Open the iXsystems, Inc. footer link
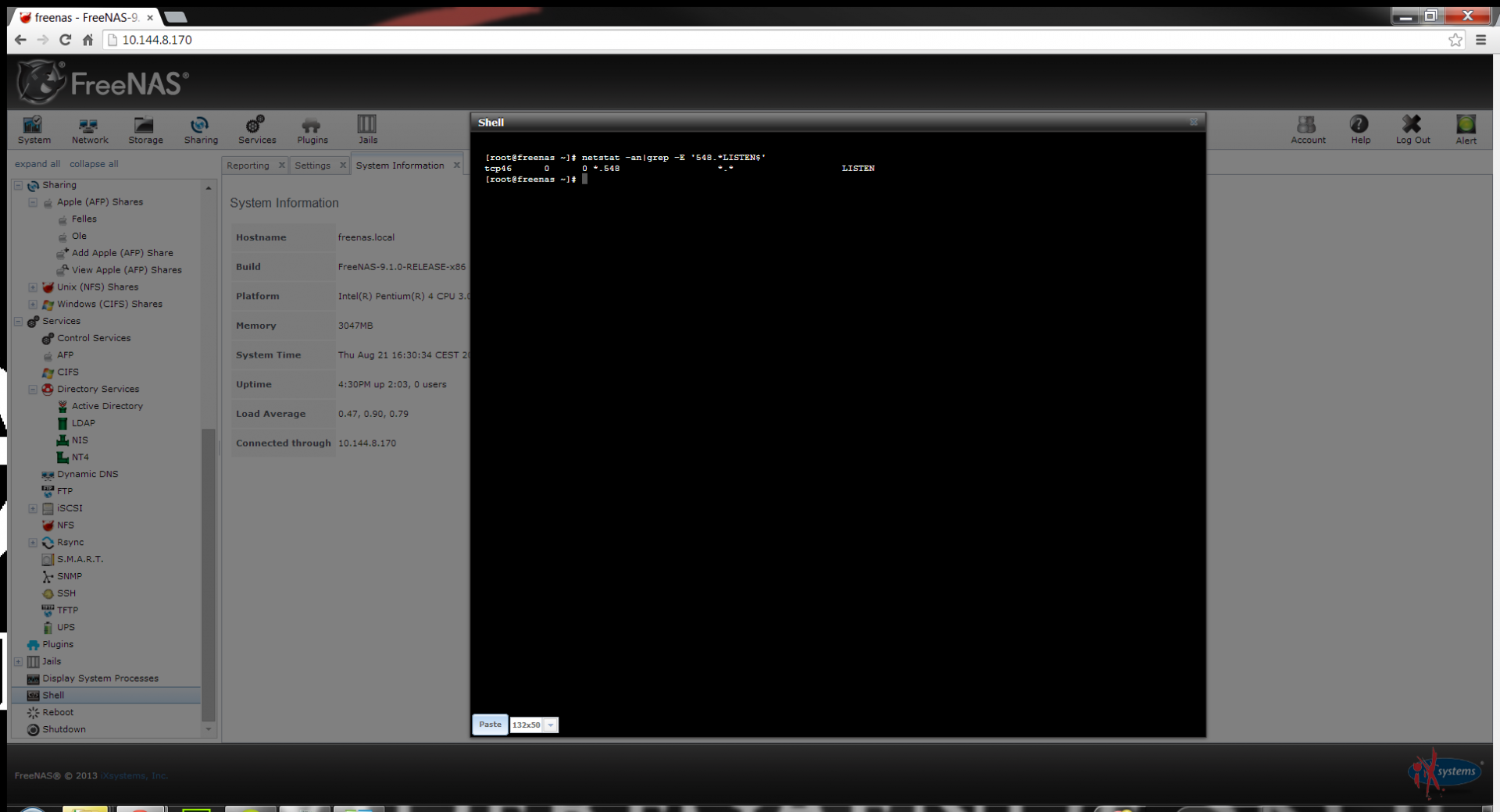The height and width of the screenshot is (812, 1500). 134,775
